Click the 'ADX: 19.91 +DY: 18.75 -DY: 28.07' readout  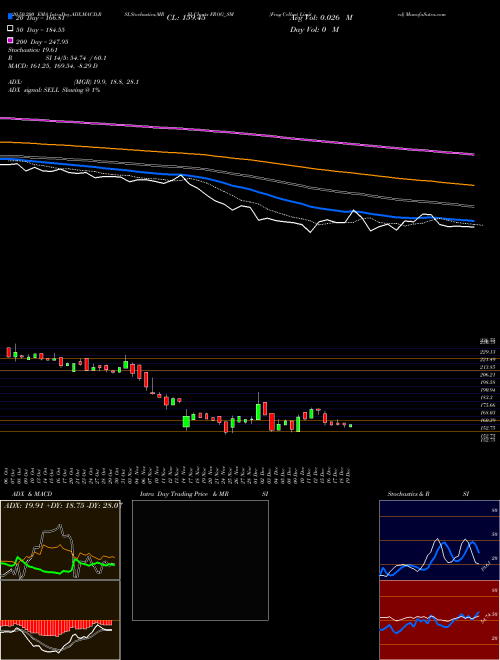coord(63,505)
